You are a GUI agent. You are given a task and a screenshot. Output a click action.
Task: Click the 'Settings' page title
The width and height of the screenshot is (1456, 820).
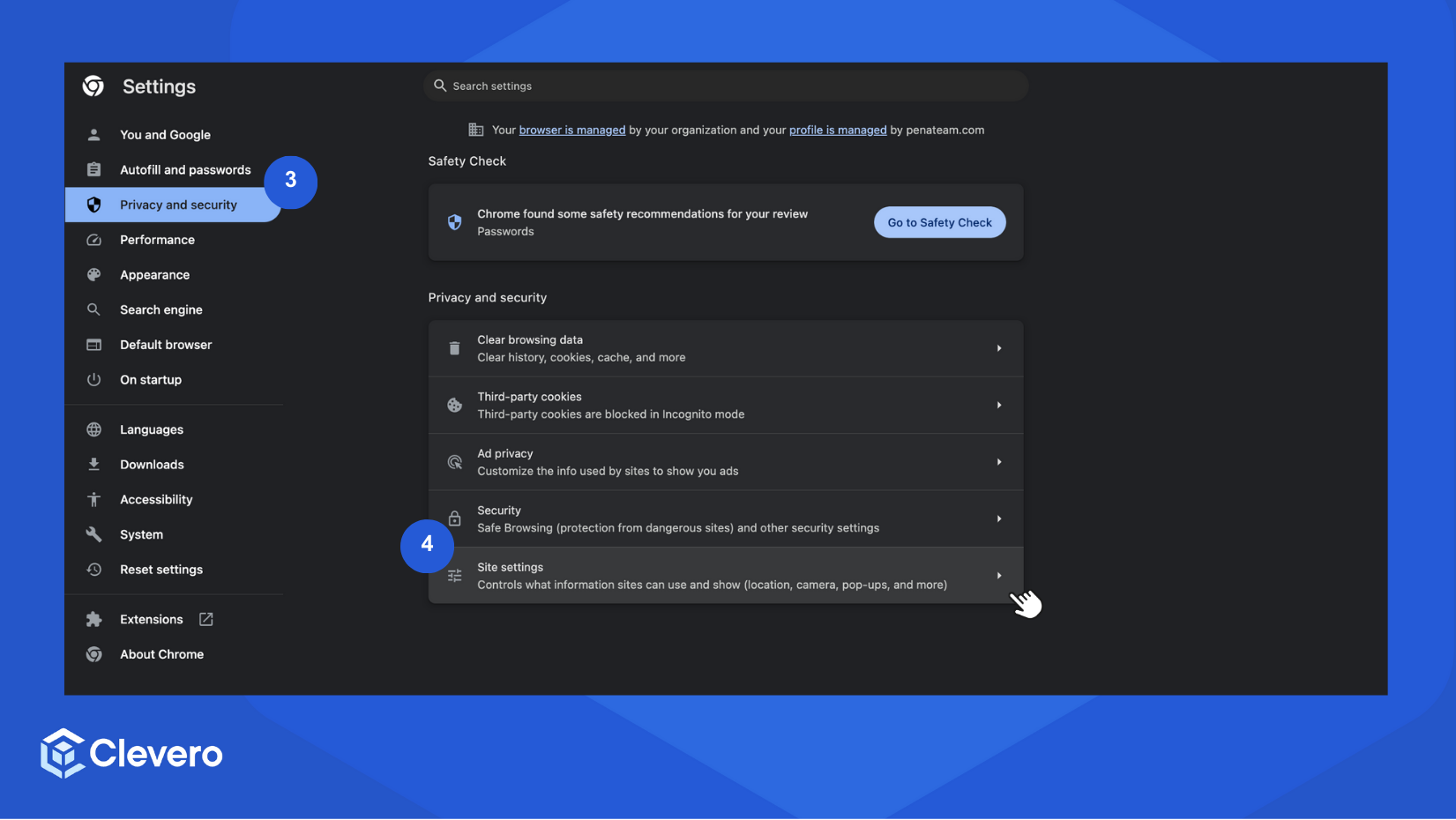[x=159, y=86]
